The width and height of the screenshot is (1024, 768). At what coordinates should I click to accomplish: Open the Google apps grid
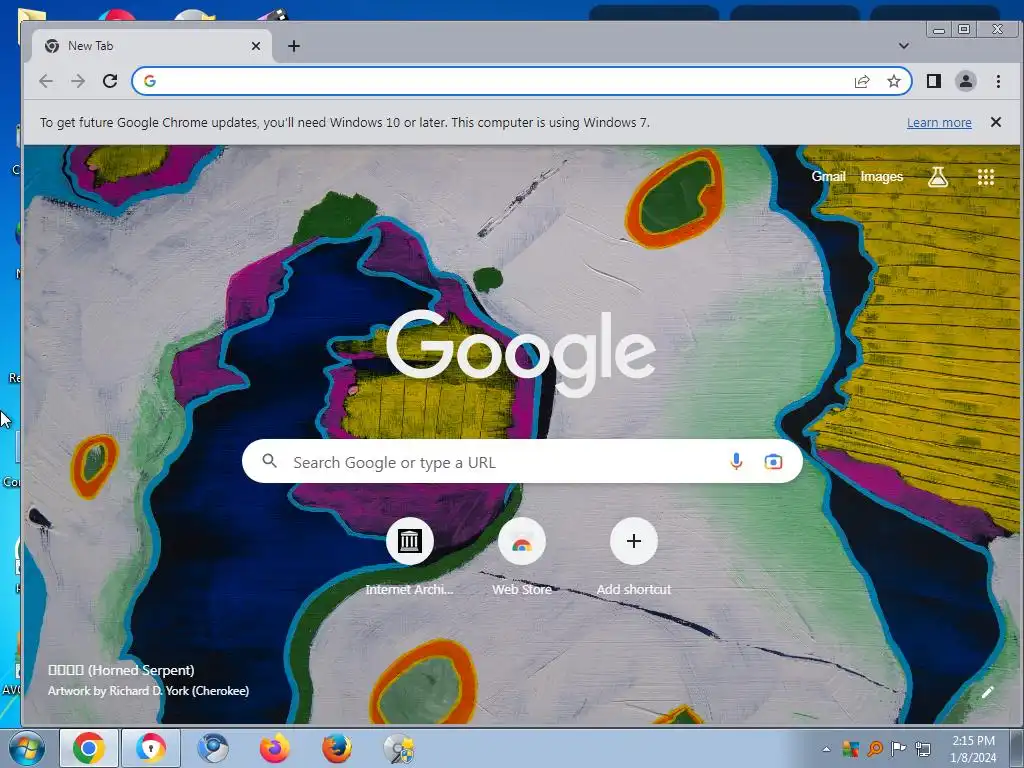985,176
